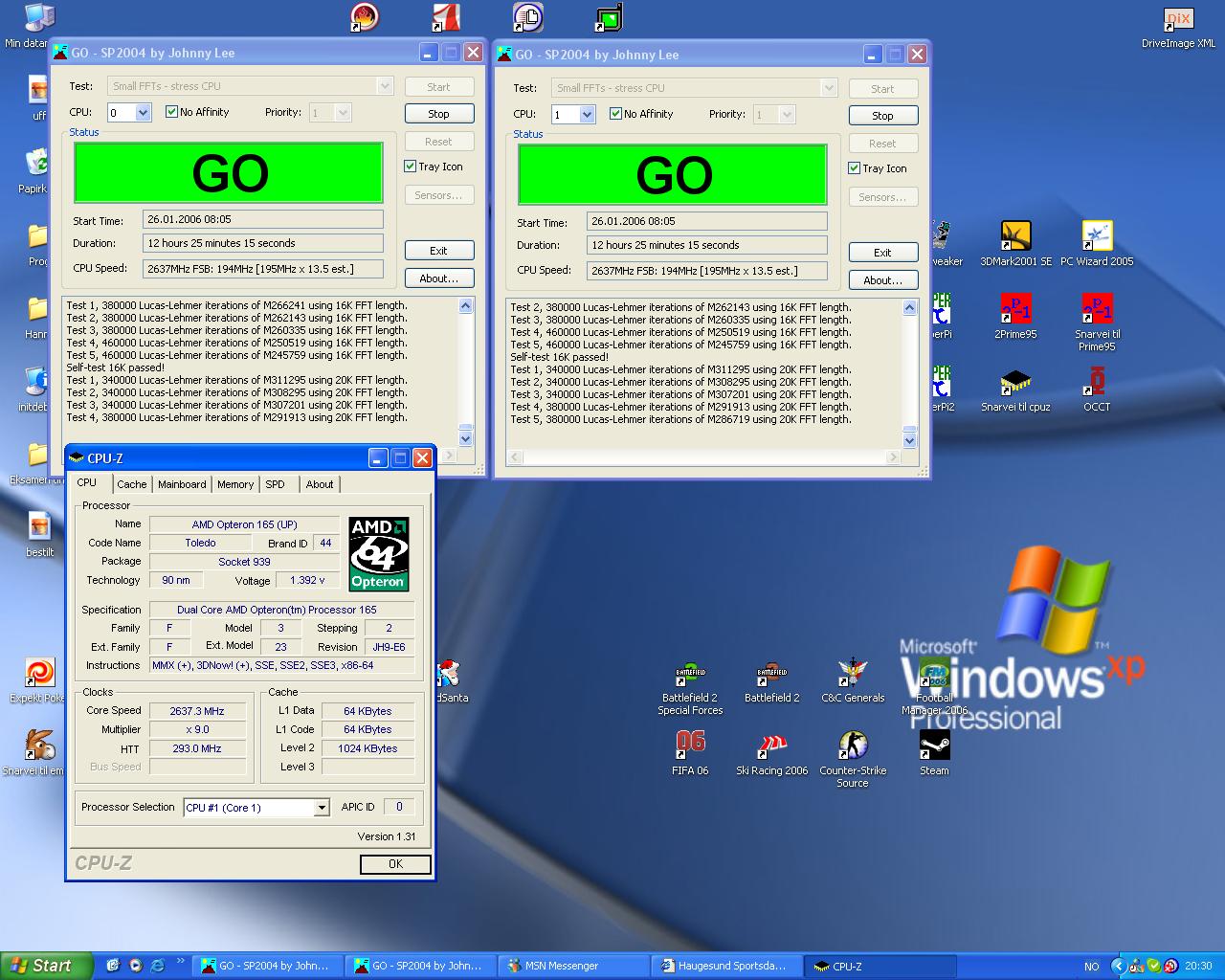Open the Snarvei til Prime95 shortcut
This screenshot has width=1225, height=980.
tap(1097, 323)
